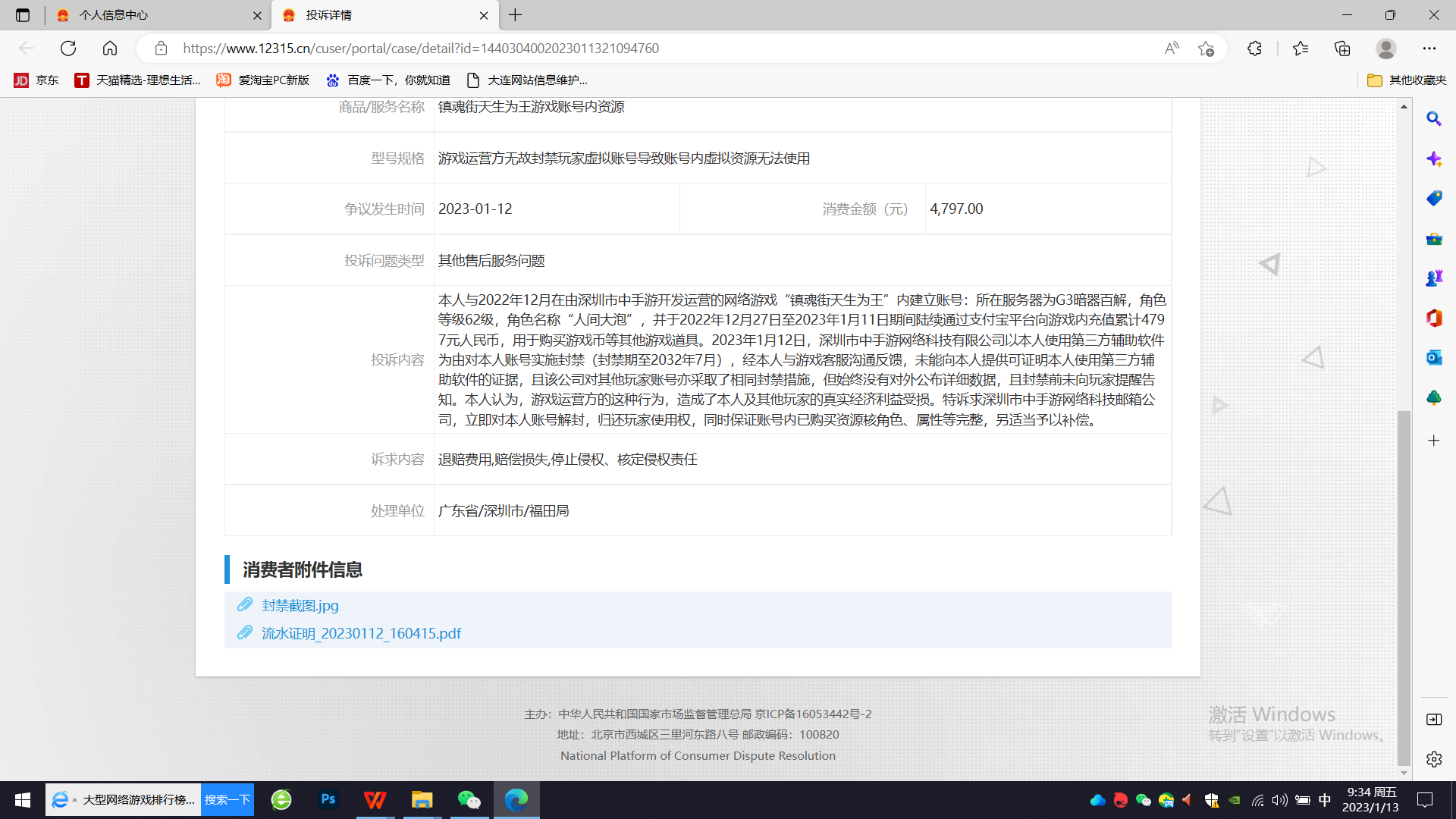This screenshot has width=1456, height=819.
Task: Click the complaint amount 4,797.00
Action: tap(956, 209)
